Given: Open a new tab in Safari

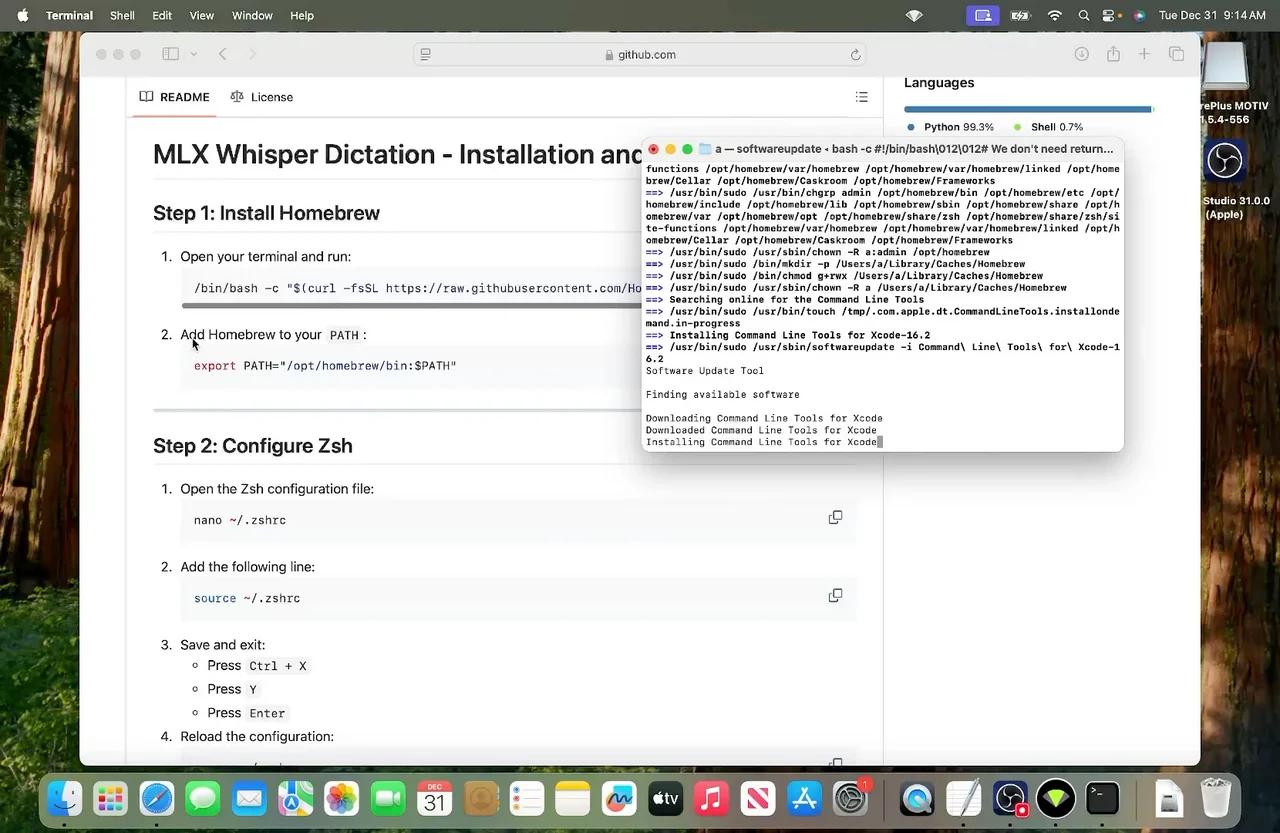Looking at the screenshot, I should click(1144, 54).
